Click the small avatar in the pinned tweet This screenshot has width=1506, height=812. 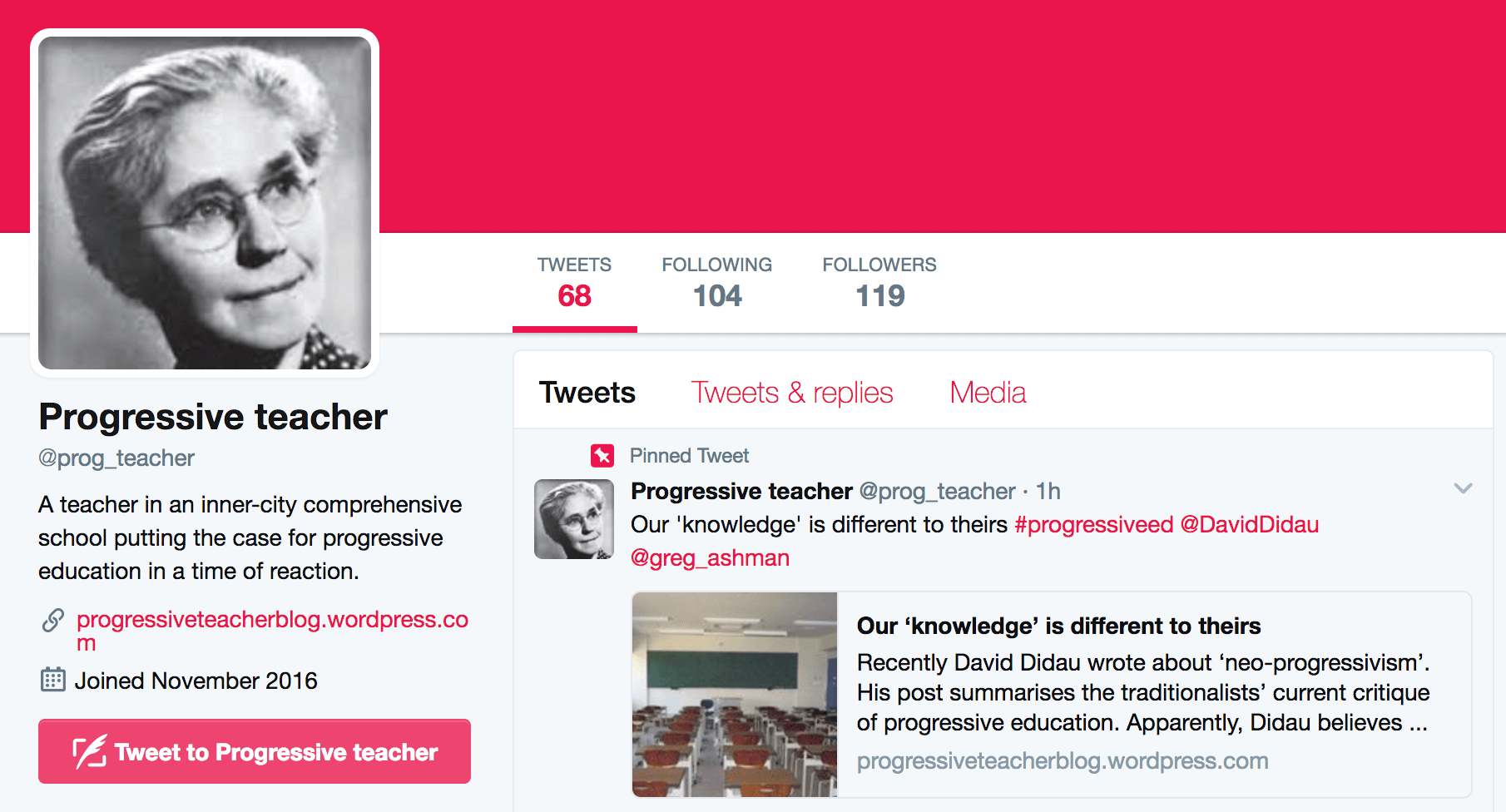574,519
